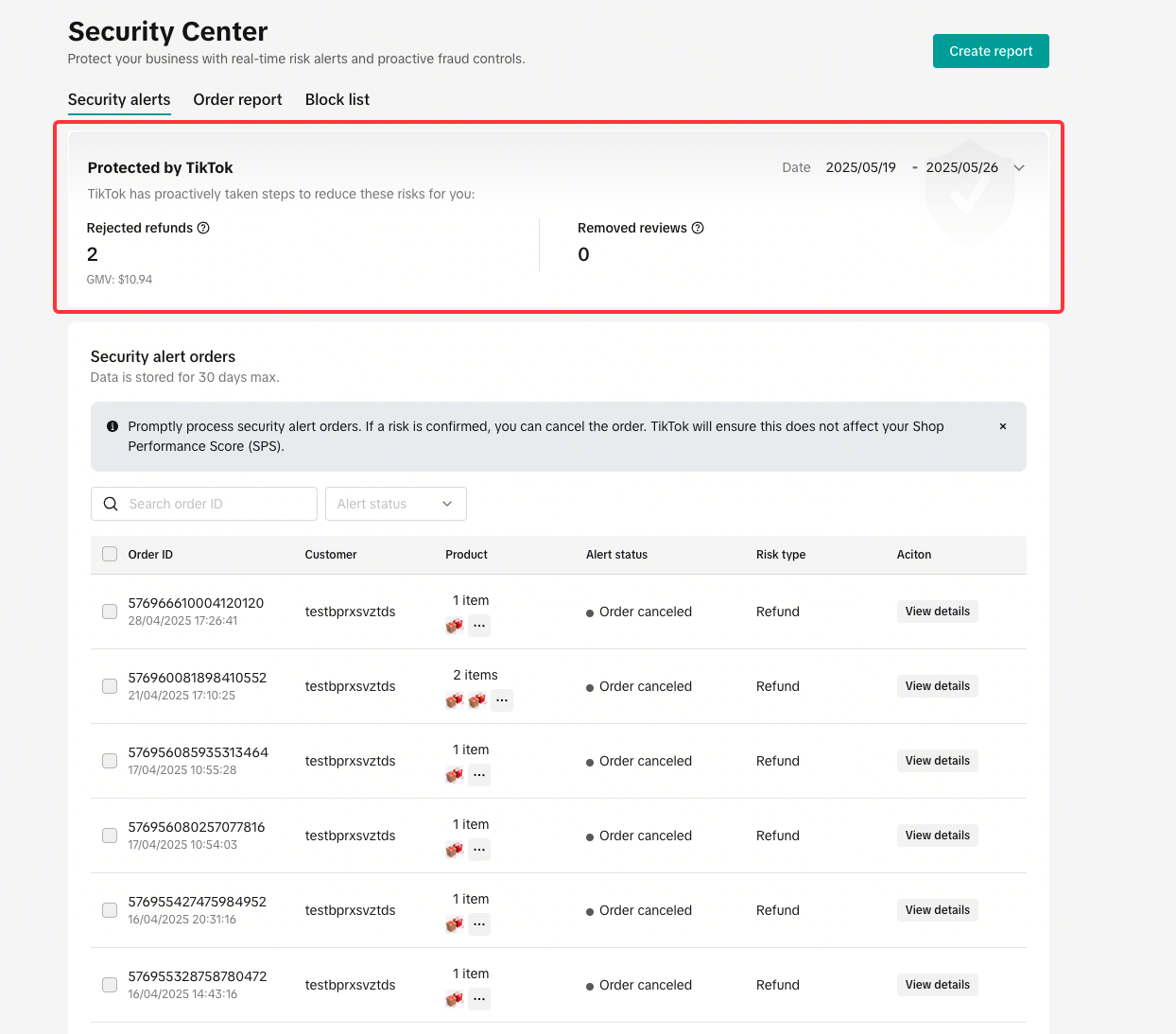1176x1034 pixels.
Task: Check the row for order 576955427475984952
Action: [x=109, y=909]
